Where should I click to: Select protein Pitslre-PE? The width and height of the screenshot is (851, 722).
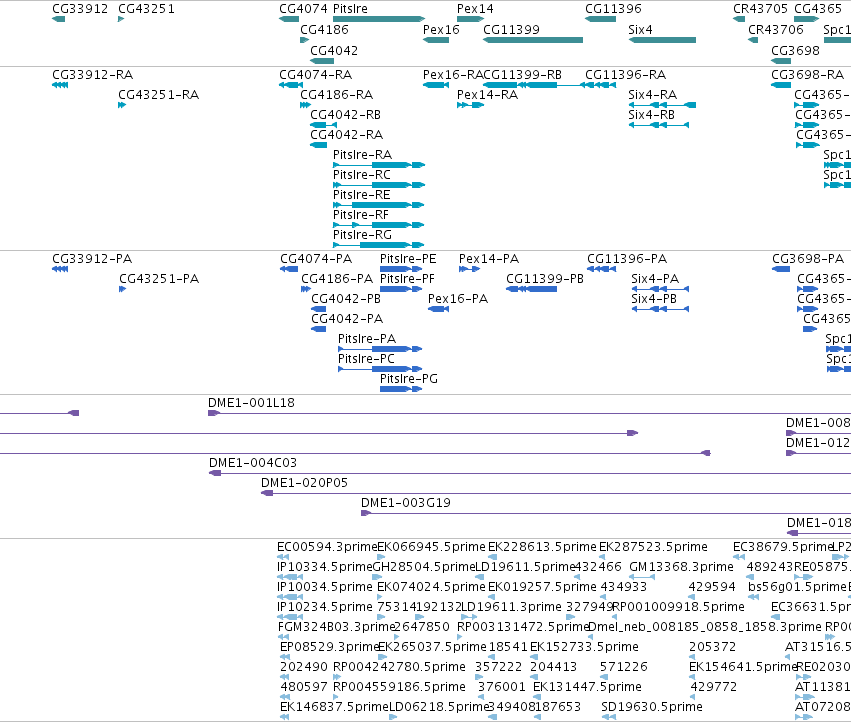[x=401, y=269]
